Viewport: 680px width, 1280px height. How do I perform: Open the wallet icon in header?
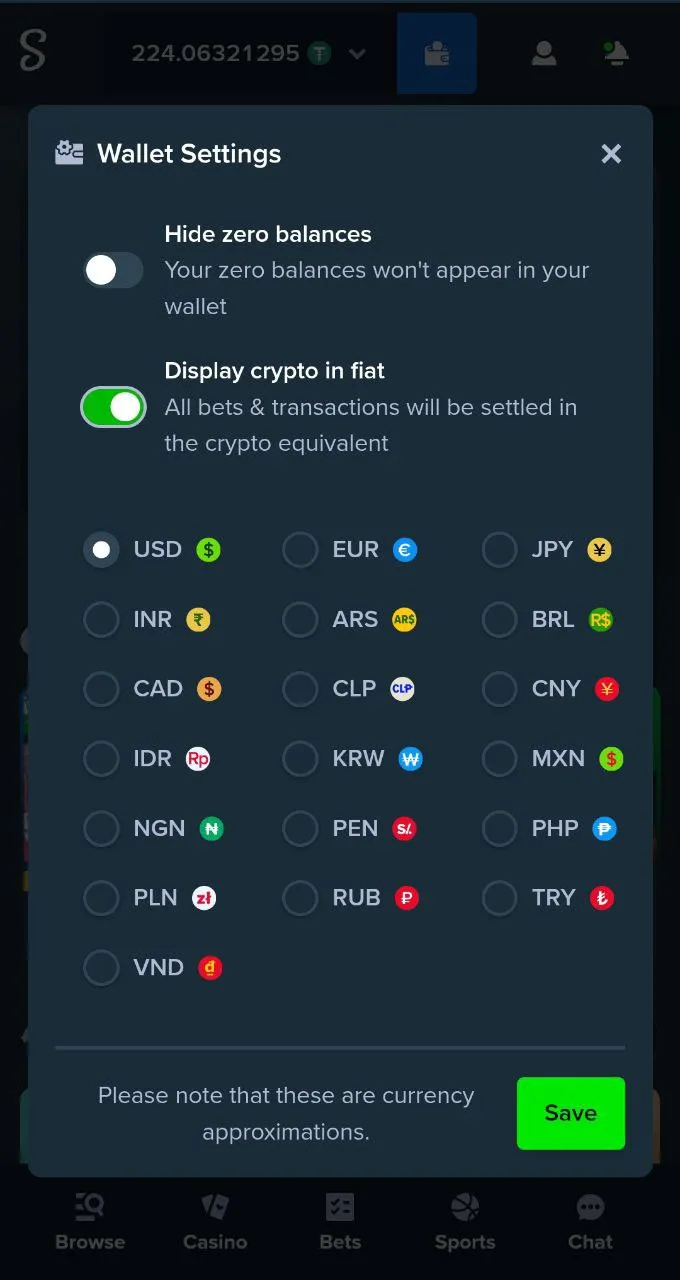[437, 54]
